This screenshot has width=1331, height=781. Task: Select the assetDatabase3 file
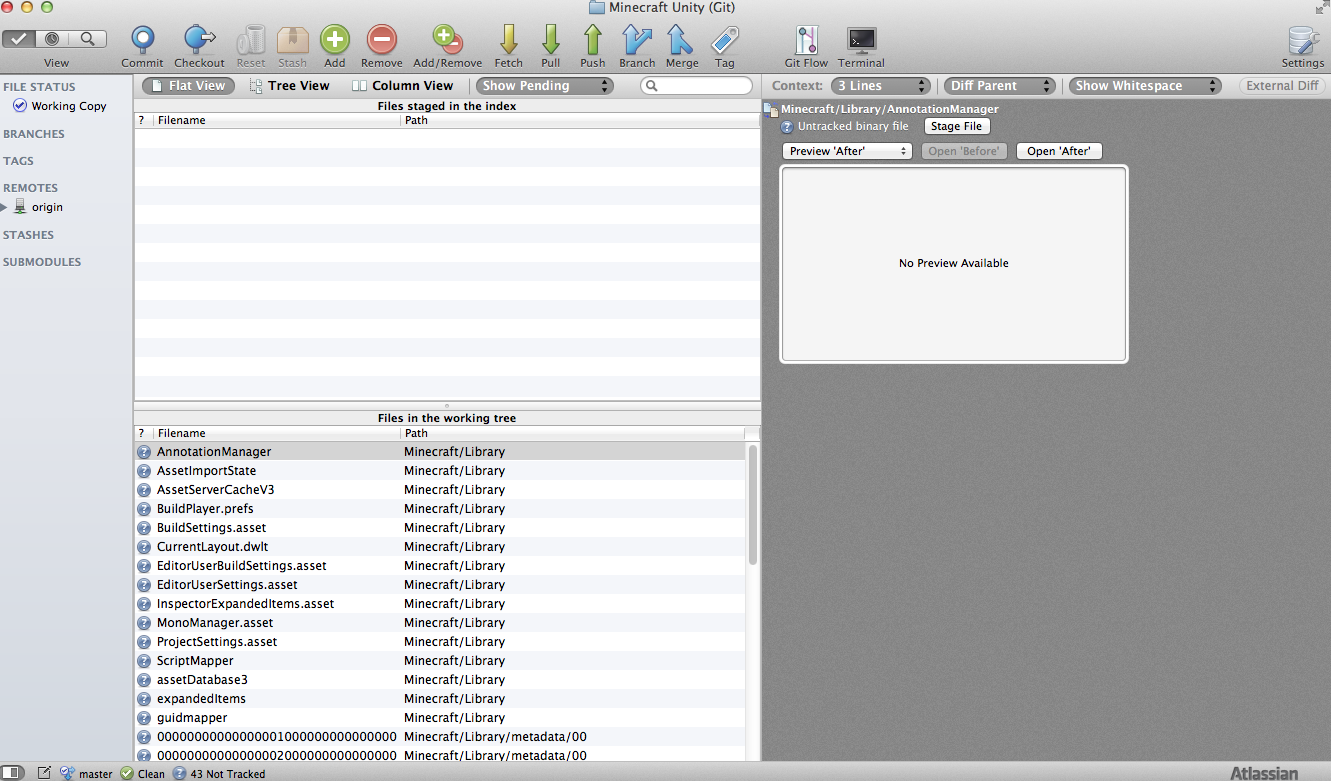click(440, 680)
